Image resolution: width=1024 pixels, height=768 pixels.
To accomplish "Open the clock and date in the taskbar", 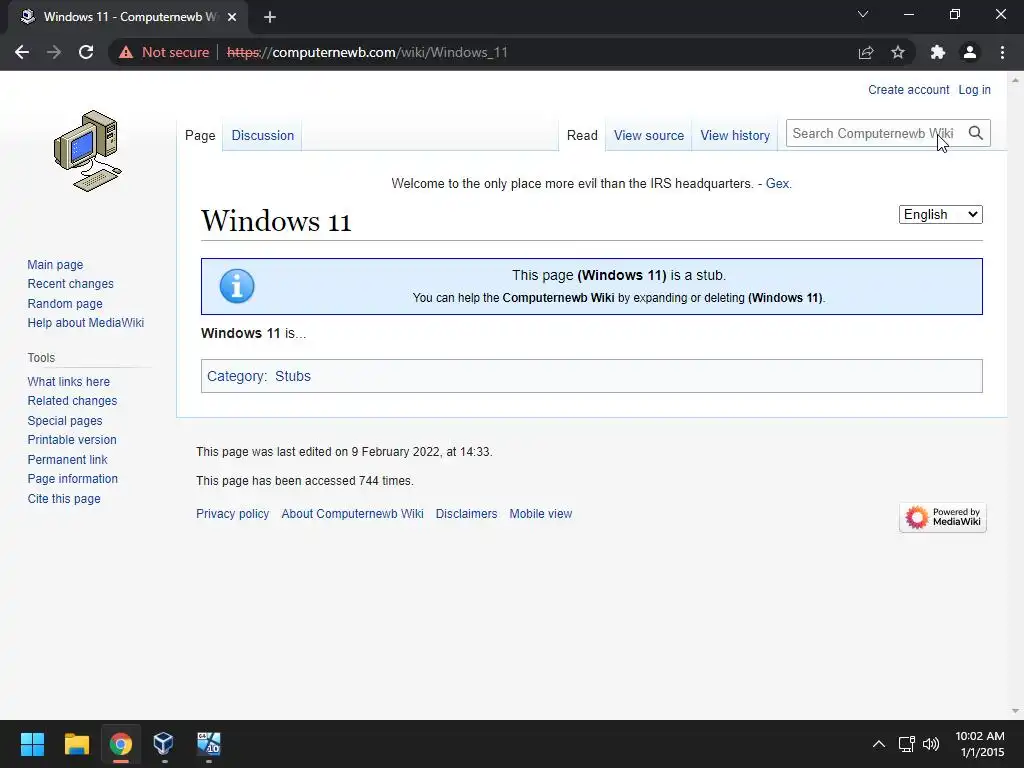I will (980, 744).
